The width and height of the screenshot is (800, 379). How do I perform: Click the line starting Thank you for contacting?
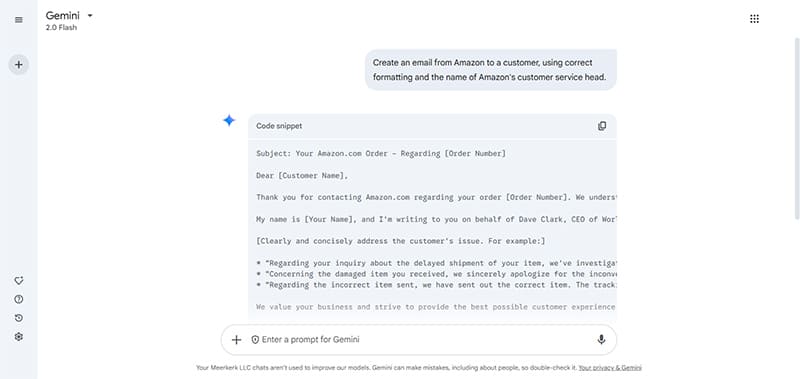[436, 197]
